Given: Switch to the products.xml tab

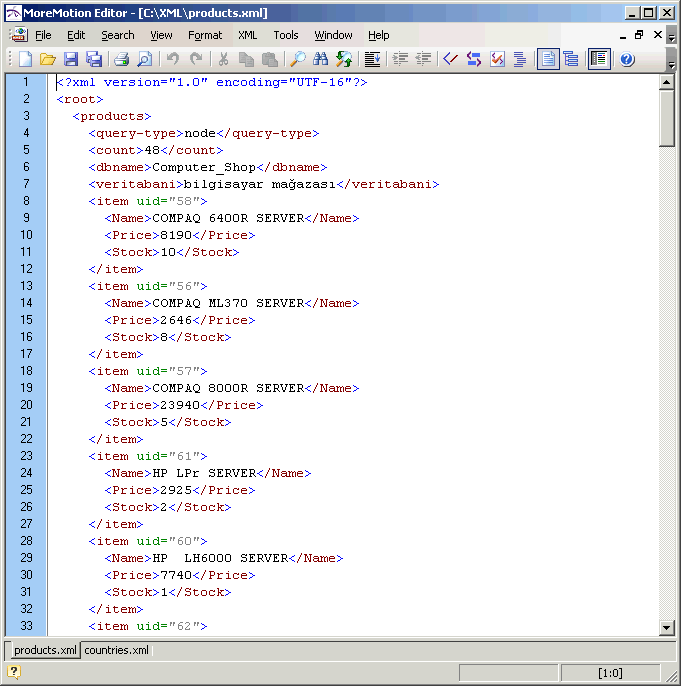Looking at the screenshot, I should coord(45,650).
